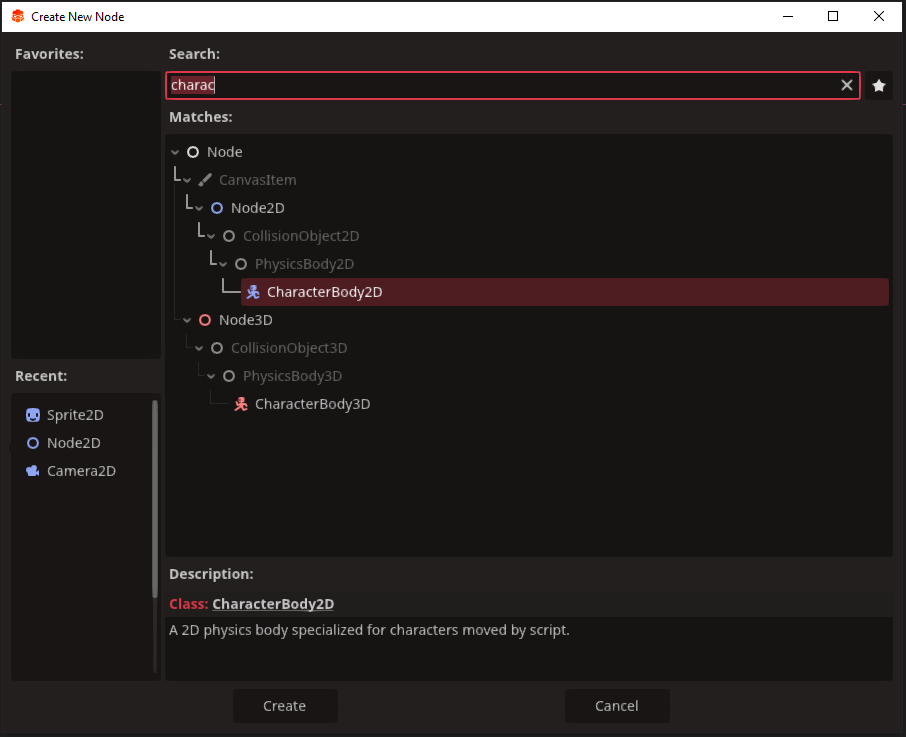Viewport: 906px width, 737px height.
Task: Collapse the CollisionObject3D branch
Action: (x=199, y=348)
